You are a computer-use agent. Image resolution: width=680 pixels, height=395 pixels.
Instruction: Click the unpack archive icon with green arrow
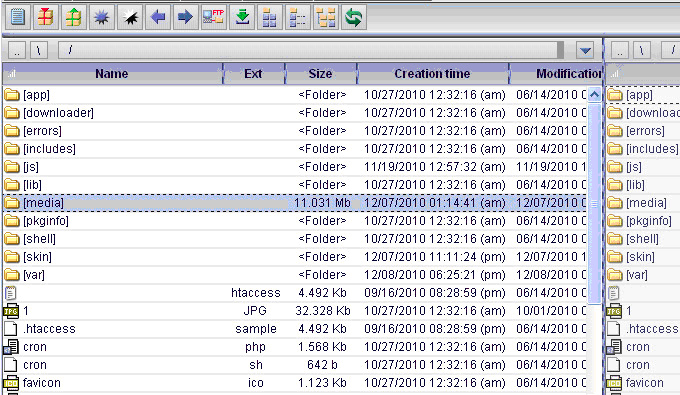tap(73, 17)
